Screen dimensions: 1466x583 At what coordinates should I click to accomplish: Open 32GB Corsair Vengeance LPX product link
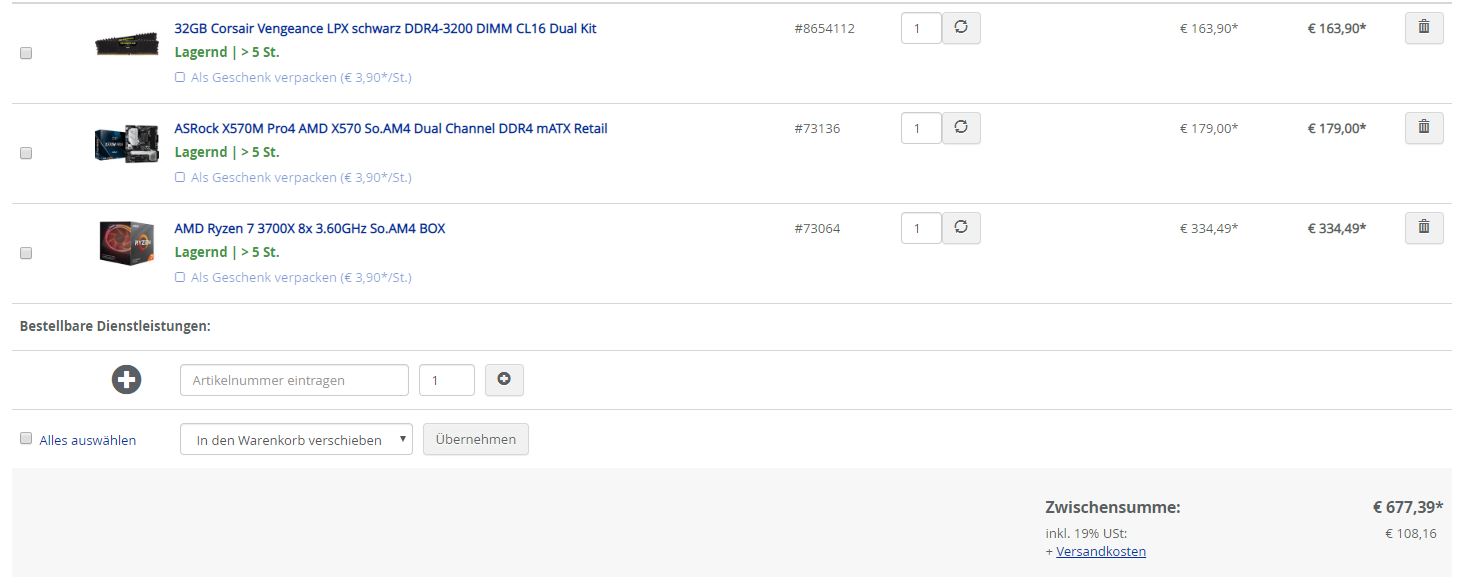tap(385, 28)
